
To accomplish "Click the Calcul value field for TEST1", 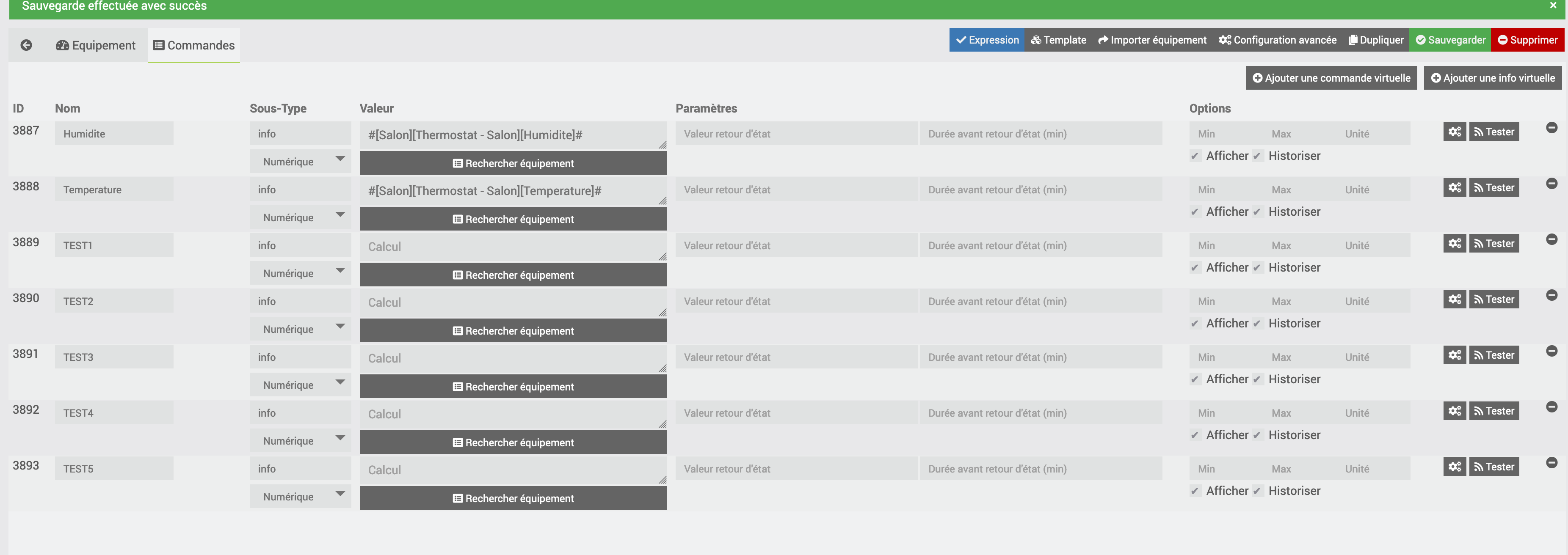I will point(513,247).
